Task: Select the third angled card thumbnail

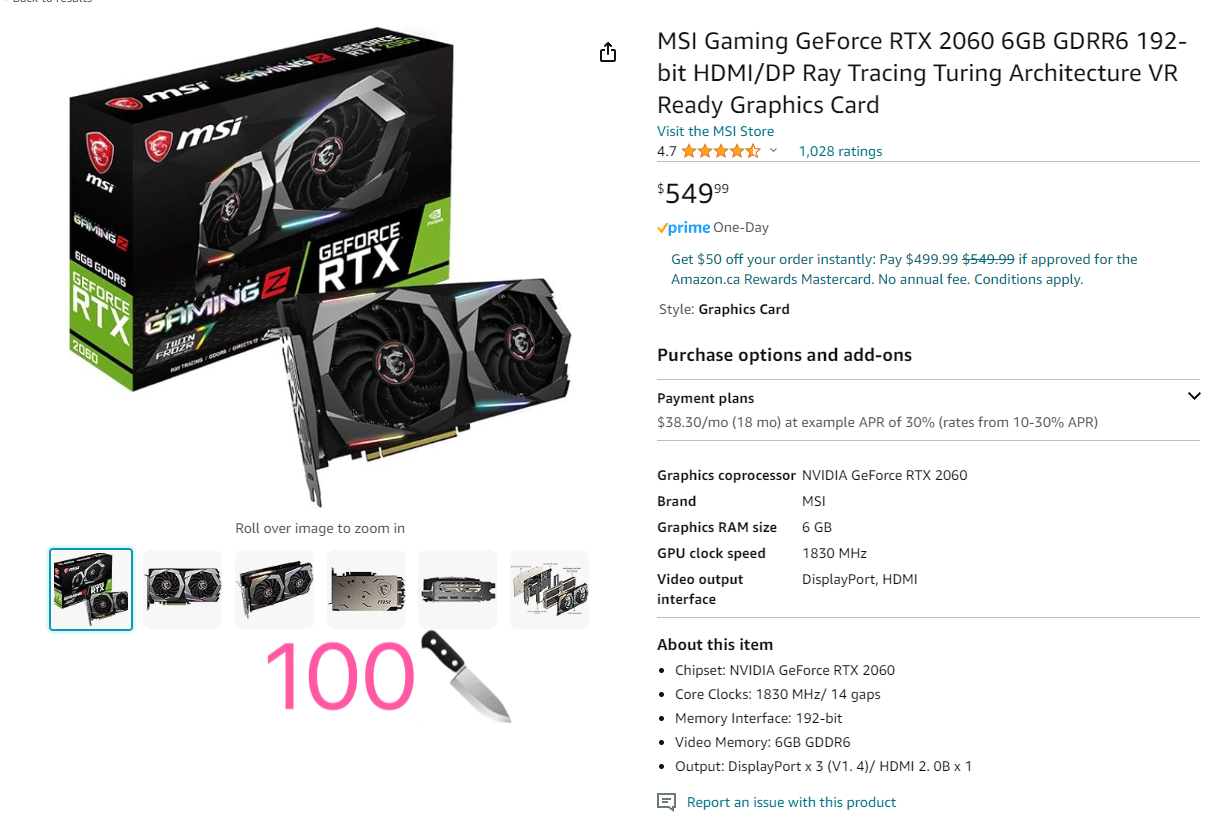Action: [274, 589]
